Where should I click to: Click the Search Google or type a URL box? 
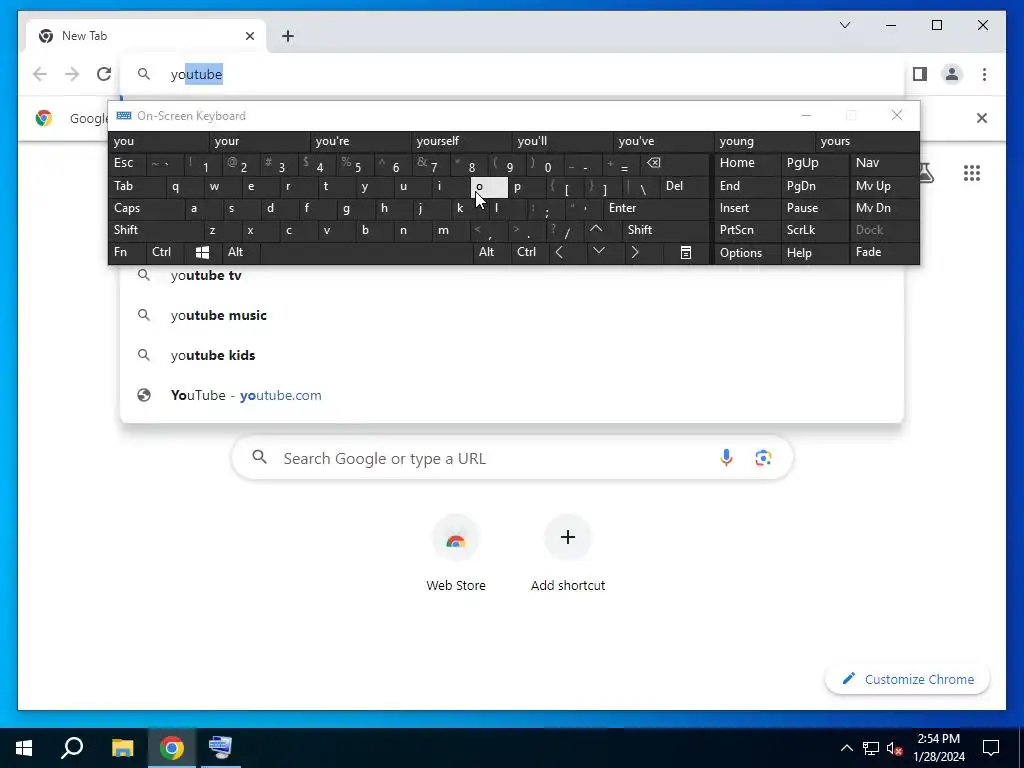512,458
